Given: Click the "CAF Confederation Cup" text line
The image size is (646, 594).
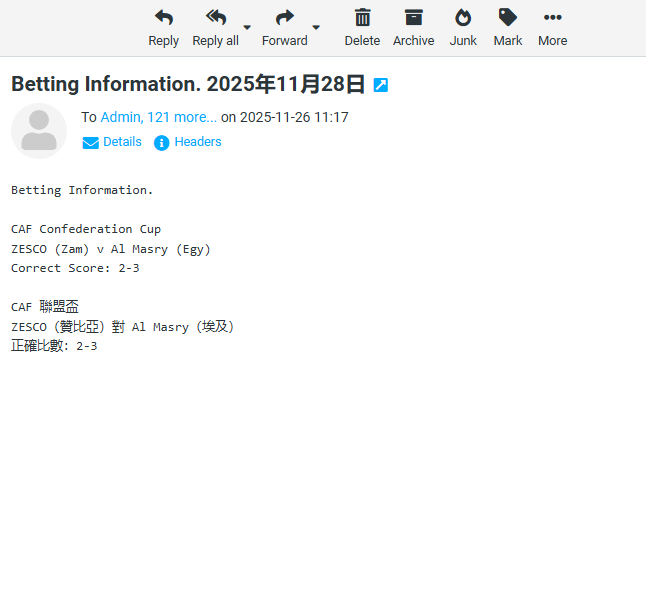Looking at the screenshot, I should pyautogui.click(x=86, y=229).
